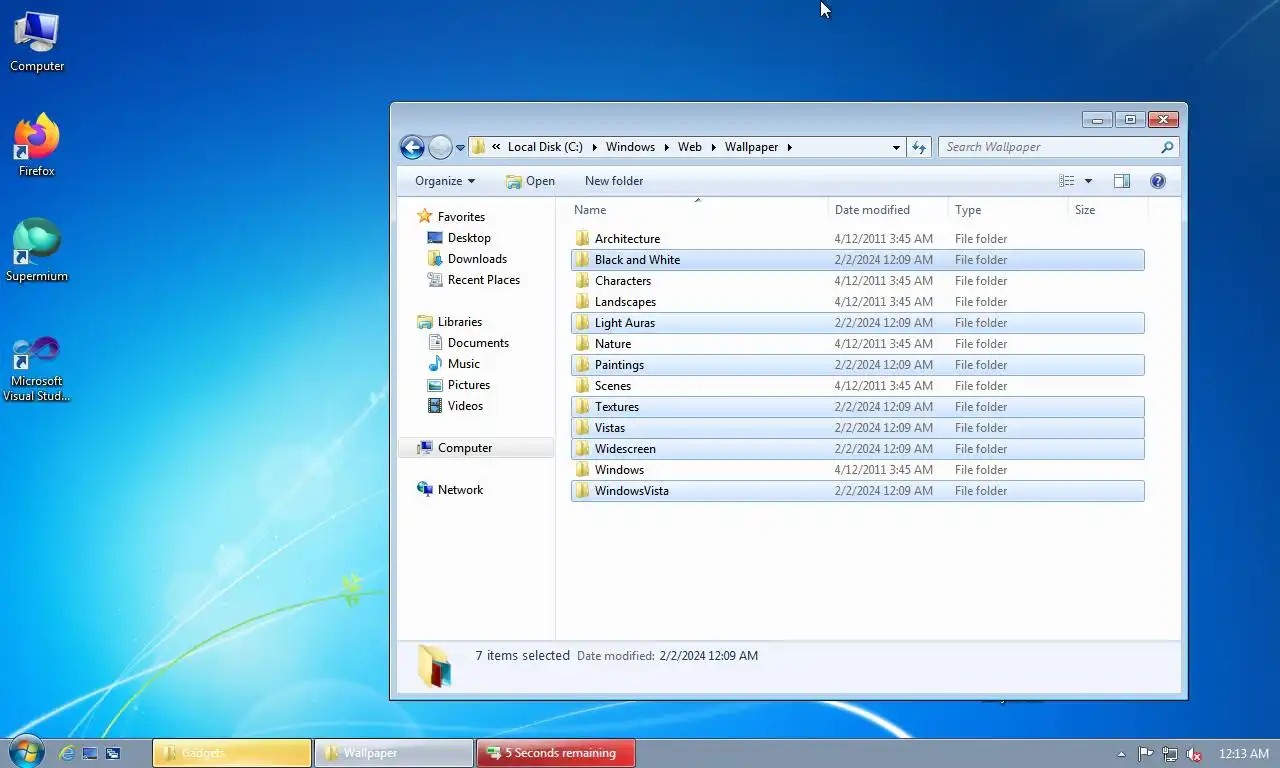Click the Web breadcrumb segment
Viewport: 1280px width, 768px height.
click(690, 147)
